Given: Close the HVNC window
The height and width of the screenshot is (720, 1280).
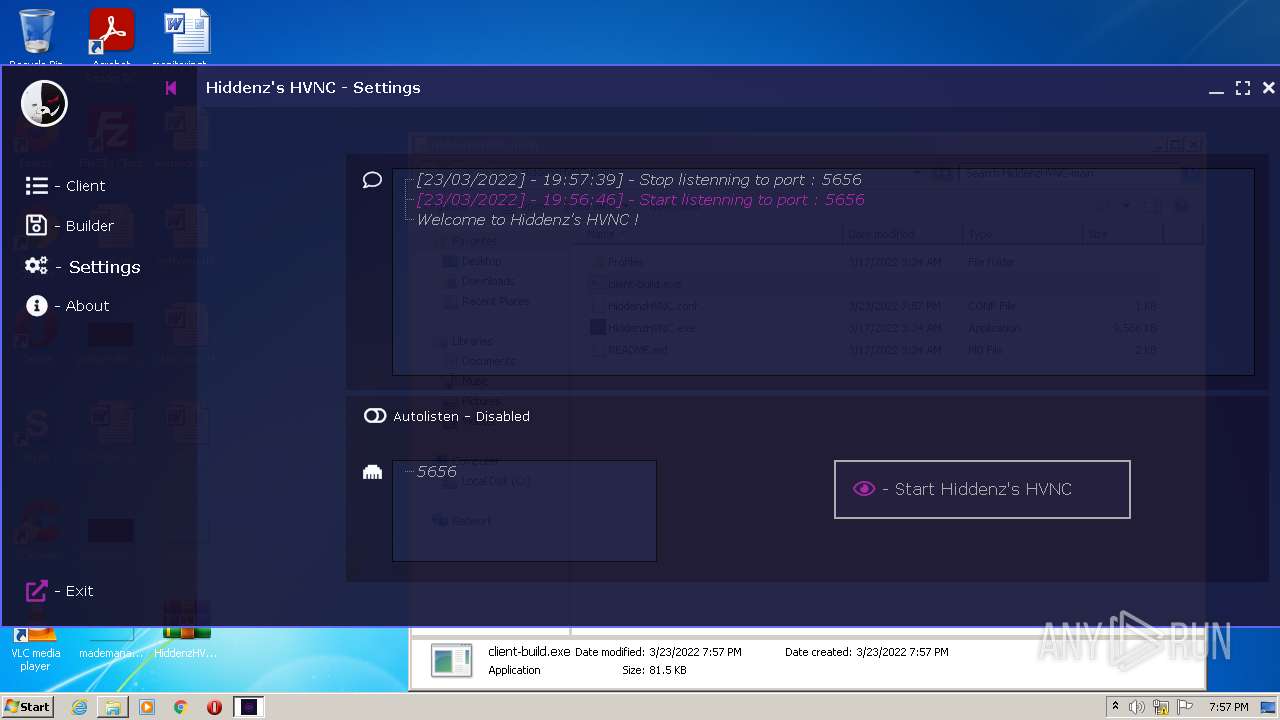Looking at the screenshot, I should 1269,88.
